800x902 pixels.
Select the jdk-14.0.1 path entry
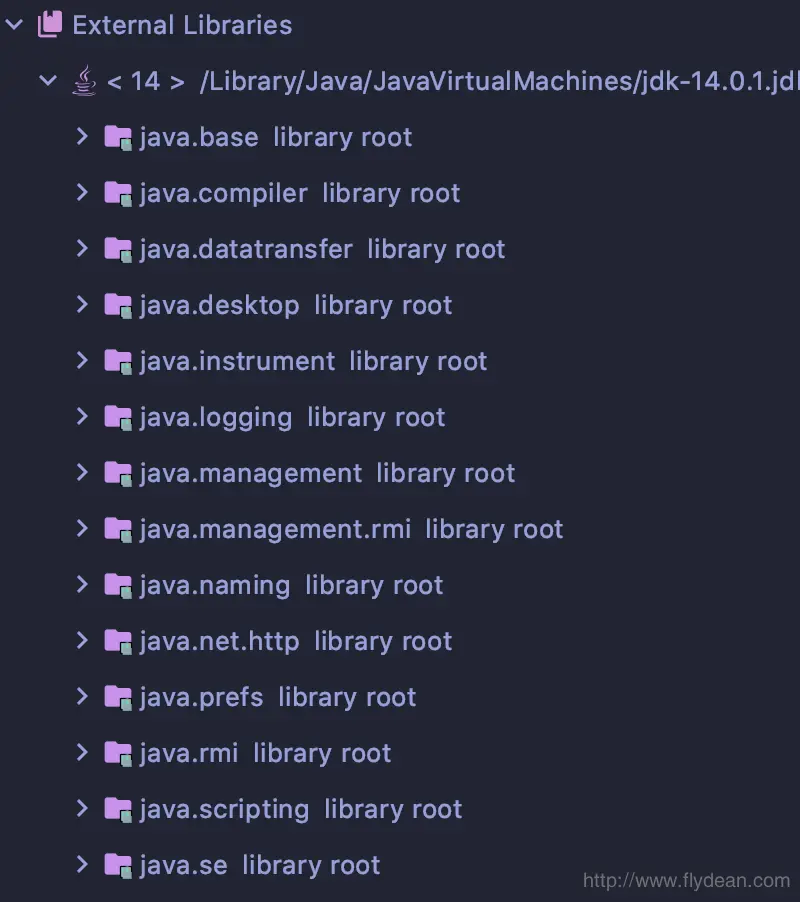click(x=499, y=81)
